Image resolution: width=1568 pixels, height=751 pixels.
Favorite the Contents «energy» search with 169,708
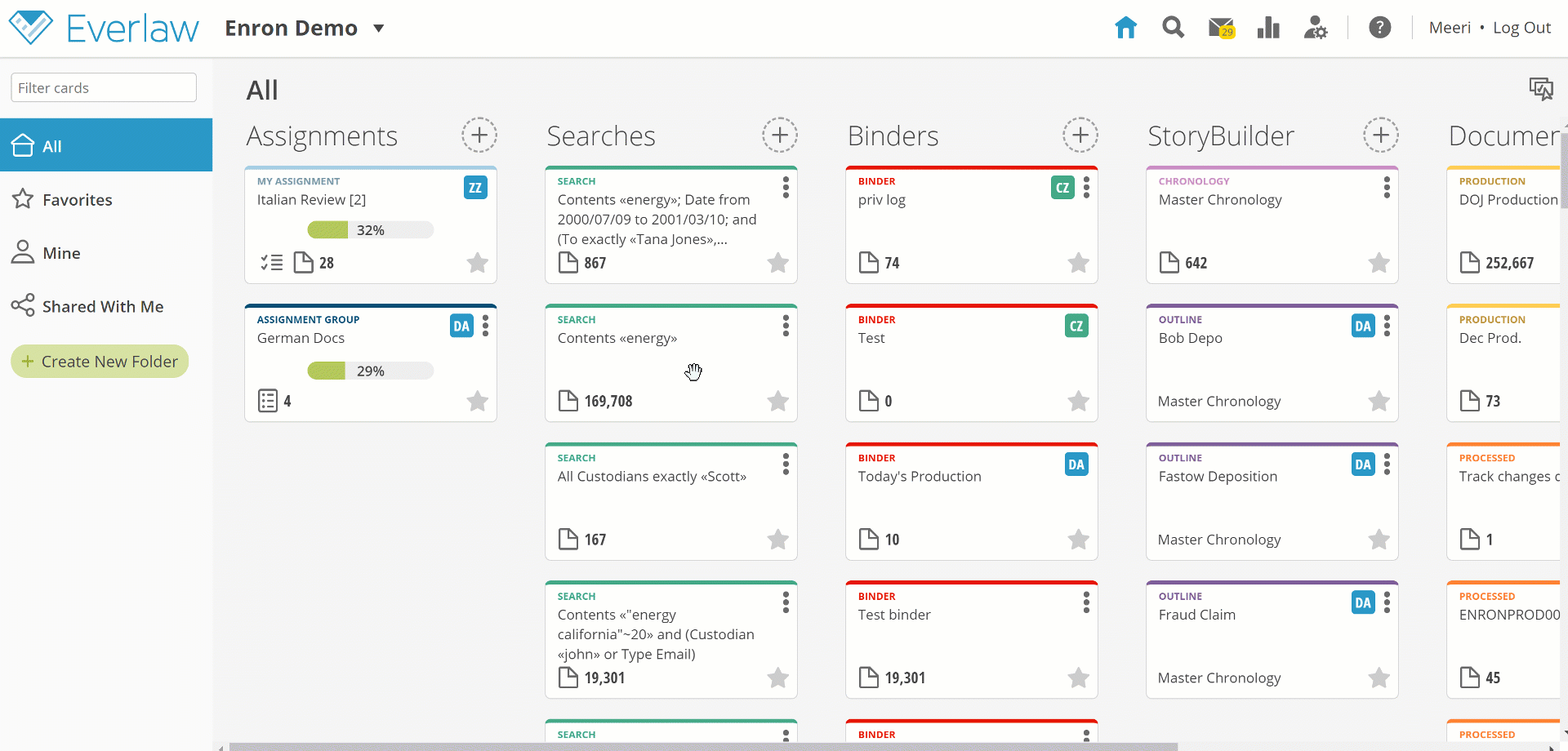tap(778, 401)
